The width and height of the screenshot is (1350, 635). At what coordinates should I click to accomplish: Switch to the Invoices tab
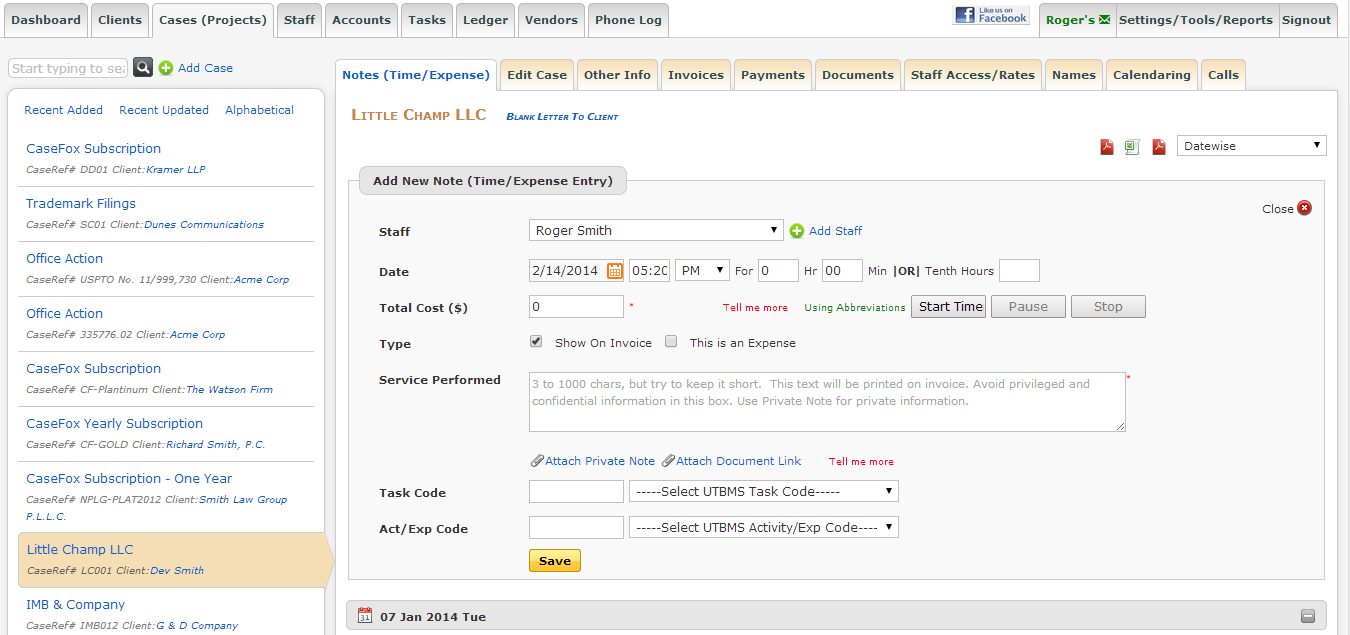coord(695,75)
